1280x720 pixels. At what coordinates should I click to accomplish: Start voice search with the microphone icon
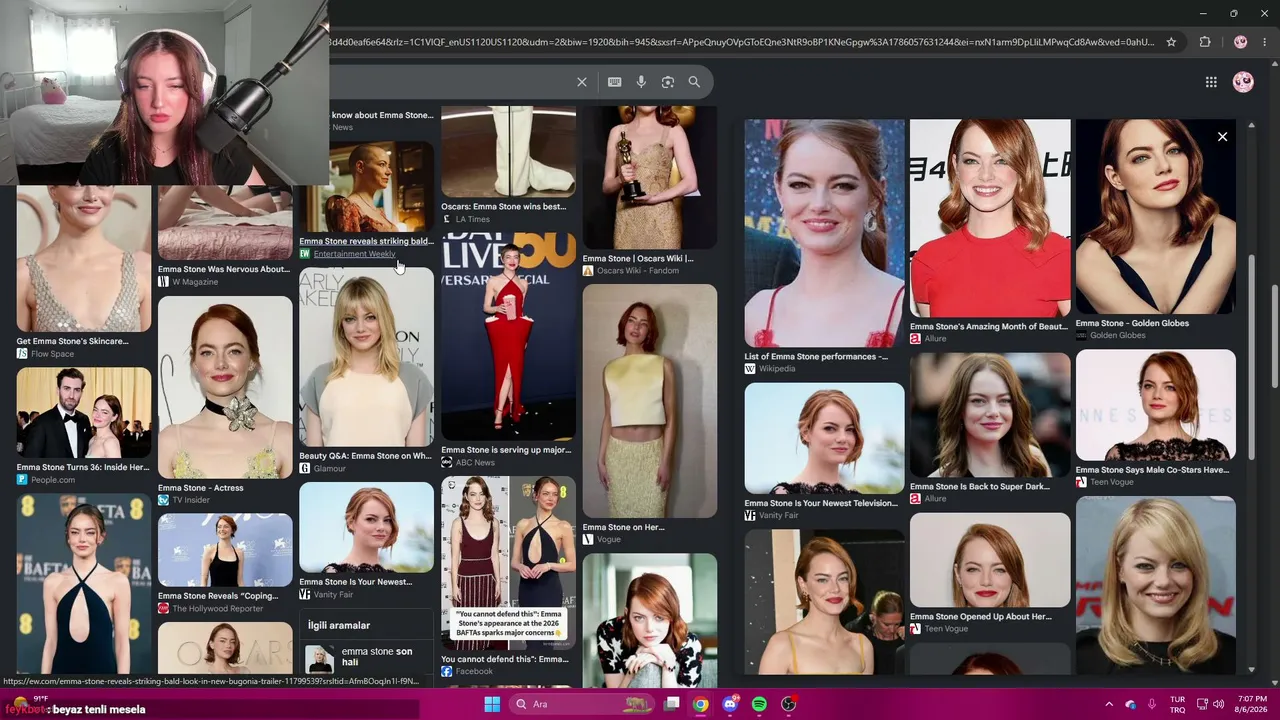tap(641, 82)
